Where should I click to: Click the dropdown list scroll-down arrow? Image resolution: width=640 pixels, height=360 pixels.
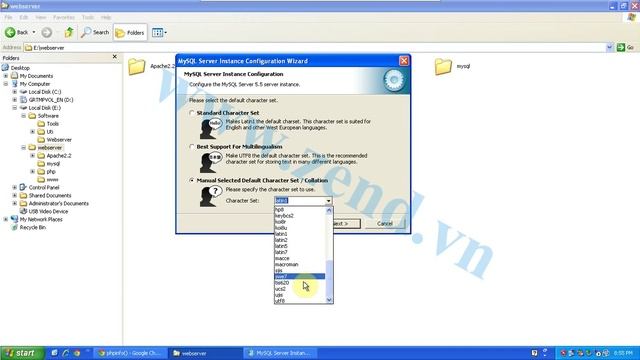[x=329, y=300]
